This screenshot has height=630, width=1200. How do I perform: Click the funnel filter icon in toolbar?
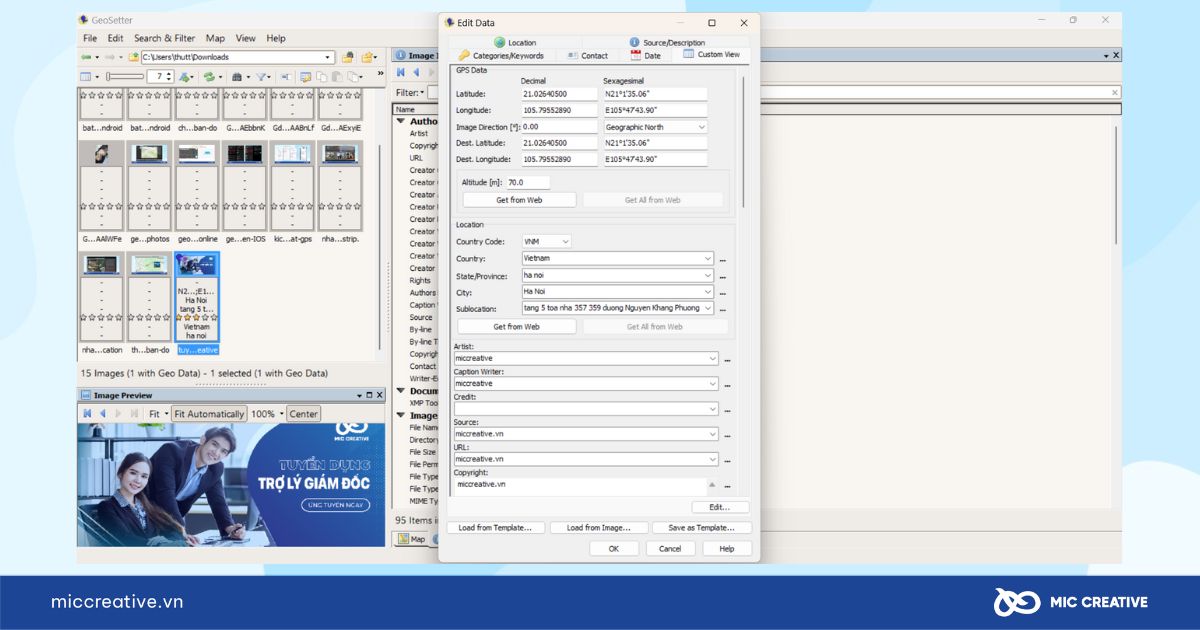point(260,76)
